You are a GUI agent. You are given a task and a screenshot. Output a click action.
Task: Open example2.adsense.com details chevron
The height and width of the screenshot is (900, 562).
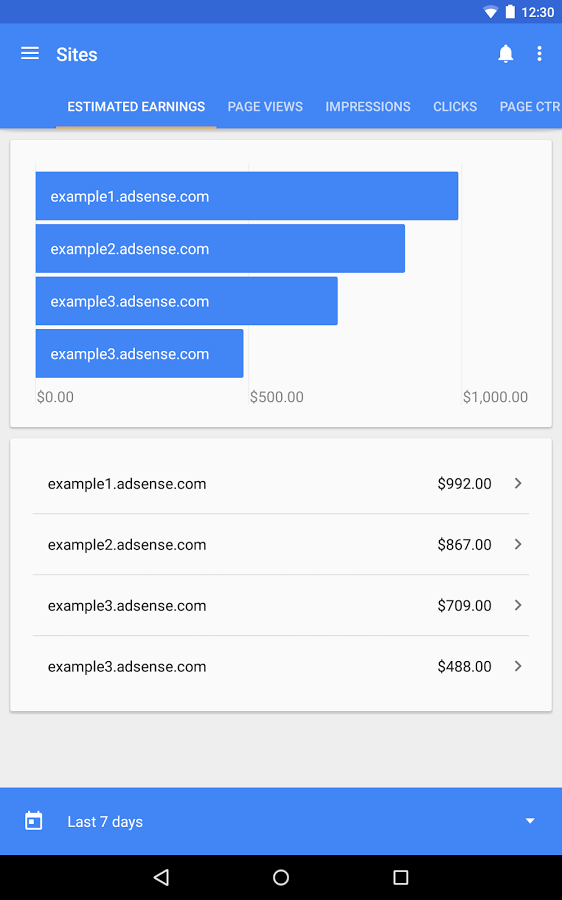point(518,544)
